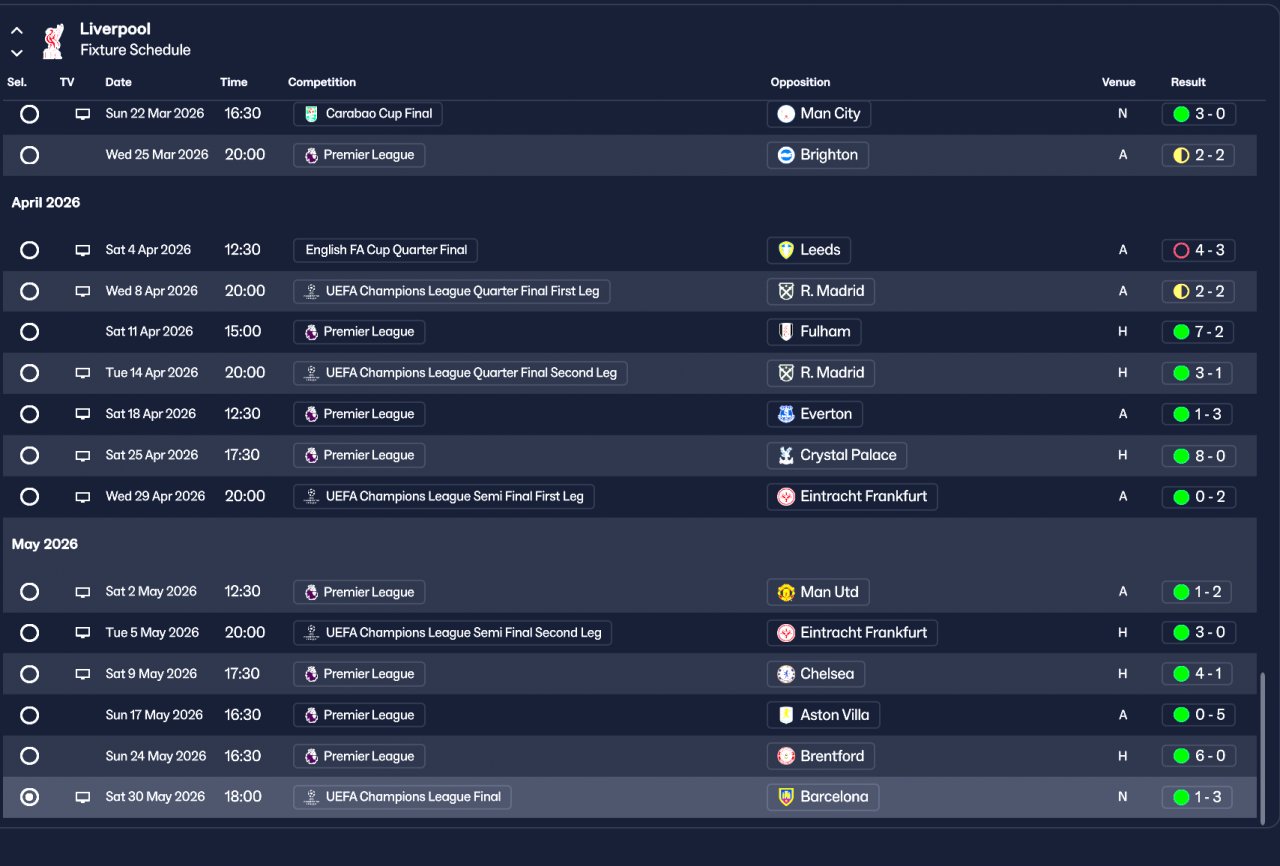This screenshot has width=1280, height=866.
Task: Select the radio button for the Leeds match
Action: pos(30,250)
